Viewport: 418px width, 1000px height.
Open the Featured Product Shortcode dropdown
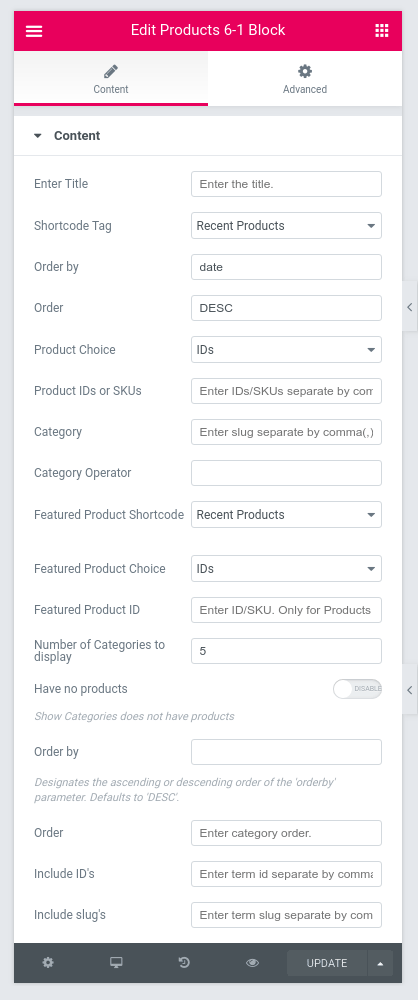click(x=287, y=515)
